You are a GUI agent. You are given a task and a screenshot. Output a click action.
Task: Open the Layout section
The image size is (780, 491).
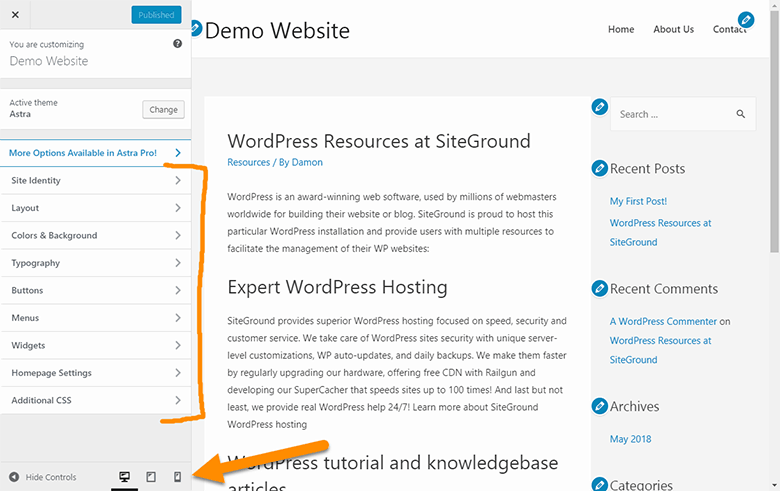pyautogui.click(x=96, y=208)
